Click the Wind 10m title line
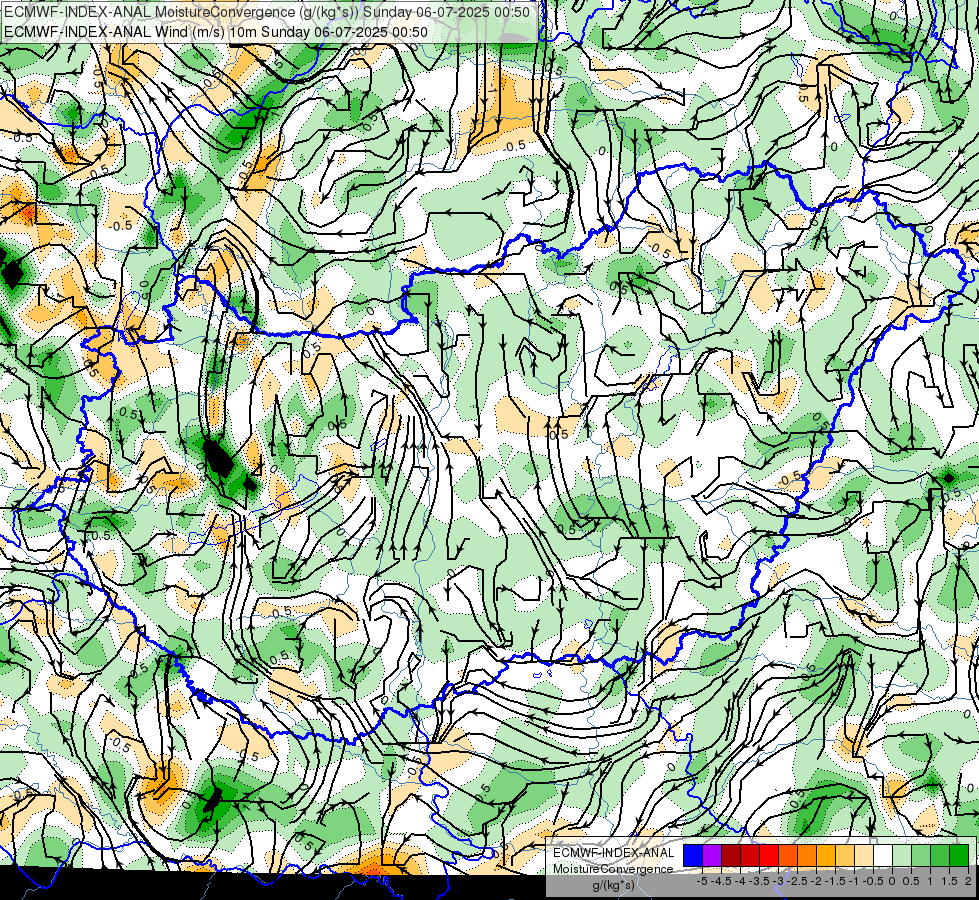This screenshot has width=979, height=900. [x=216, y=32]
